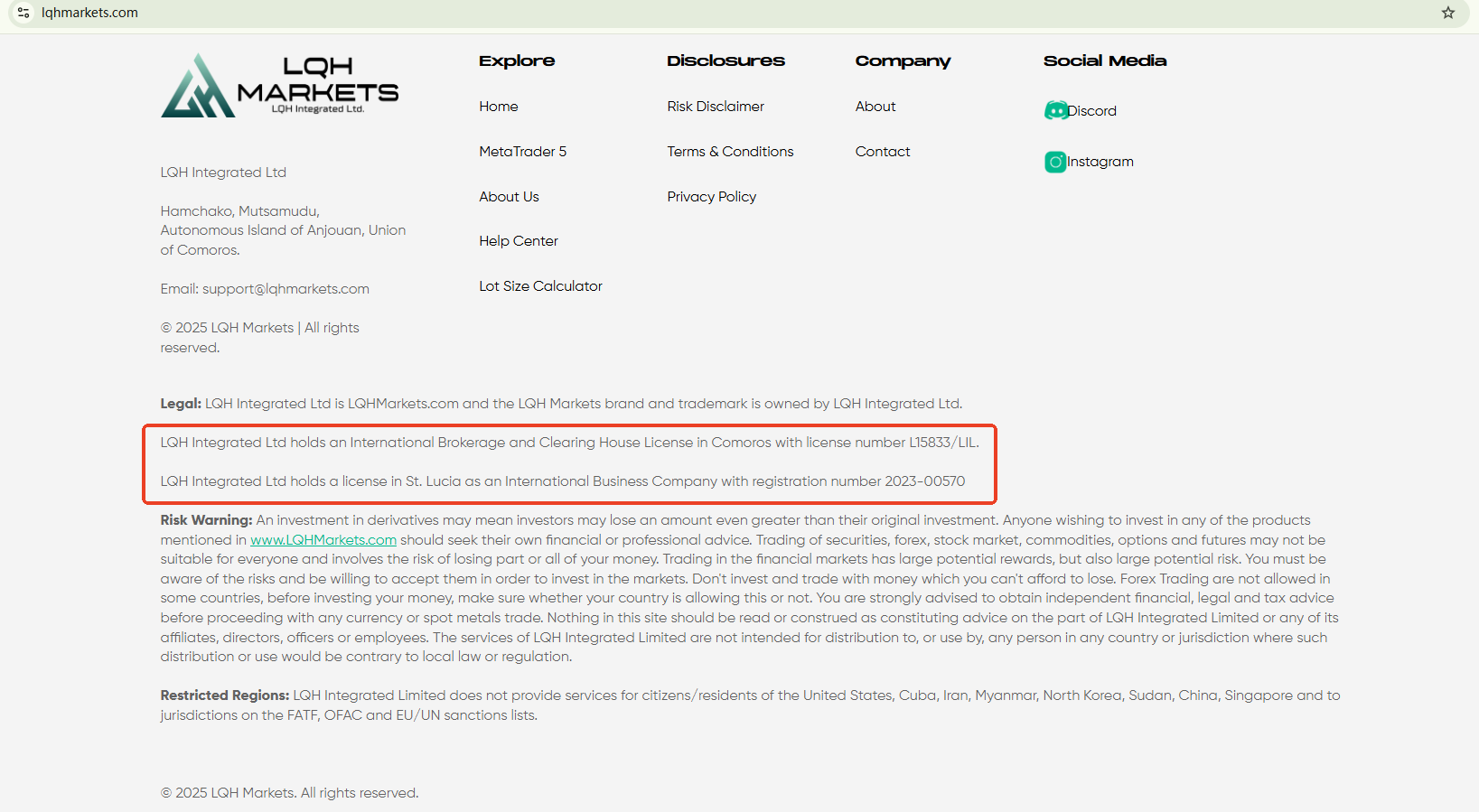Click the 'Legal:' label text
The height and width of the screenshot is (812, 1479).
click(x=181, y=404)
